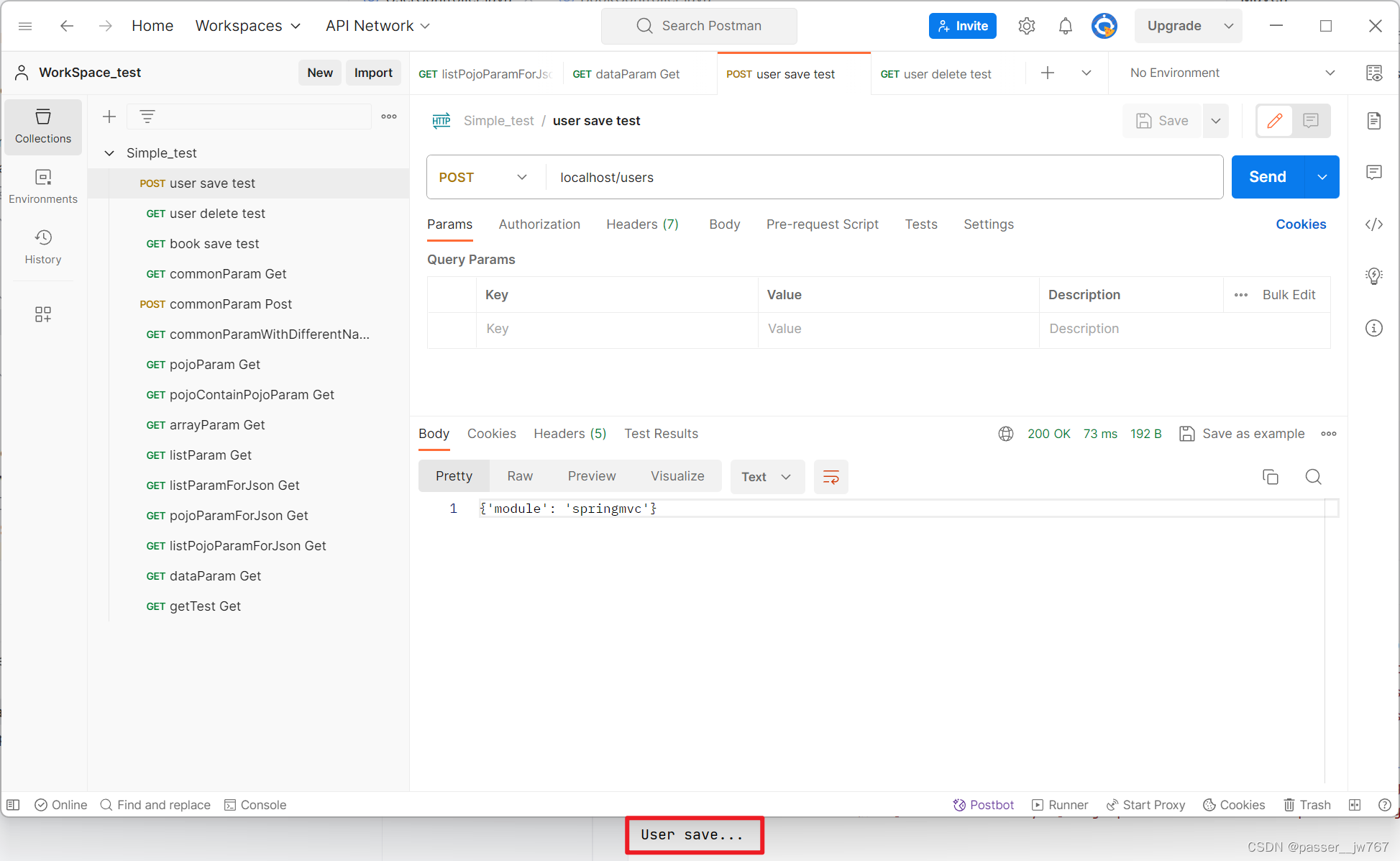1400x861 pixels.
Task: Click the Save request icon
Action: pyautogui.click(x=1143, y=120)
